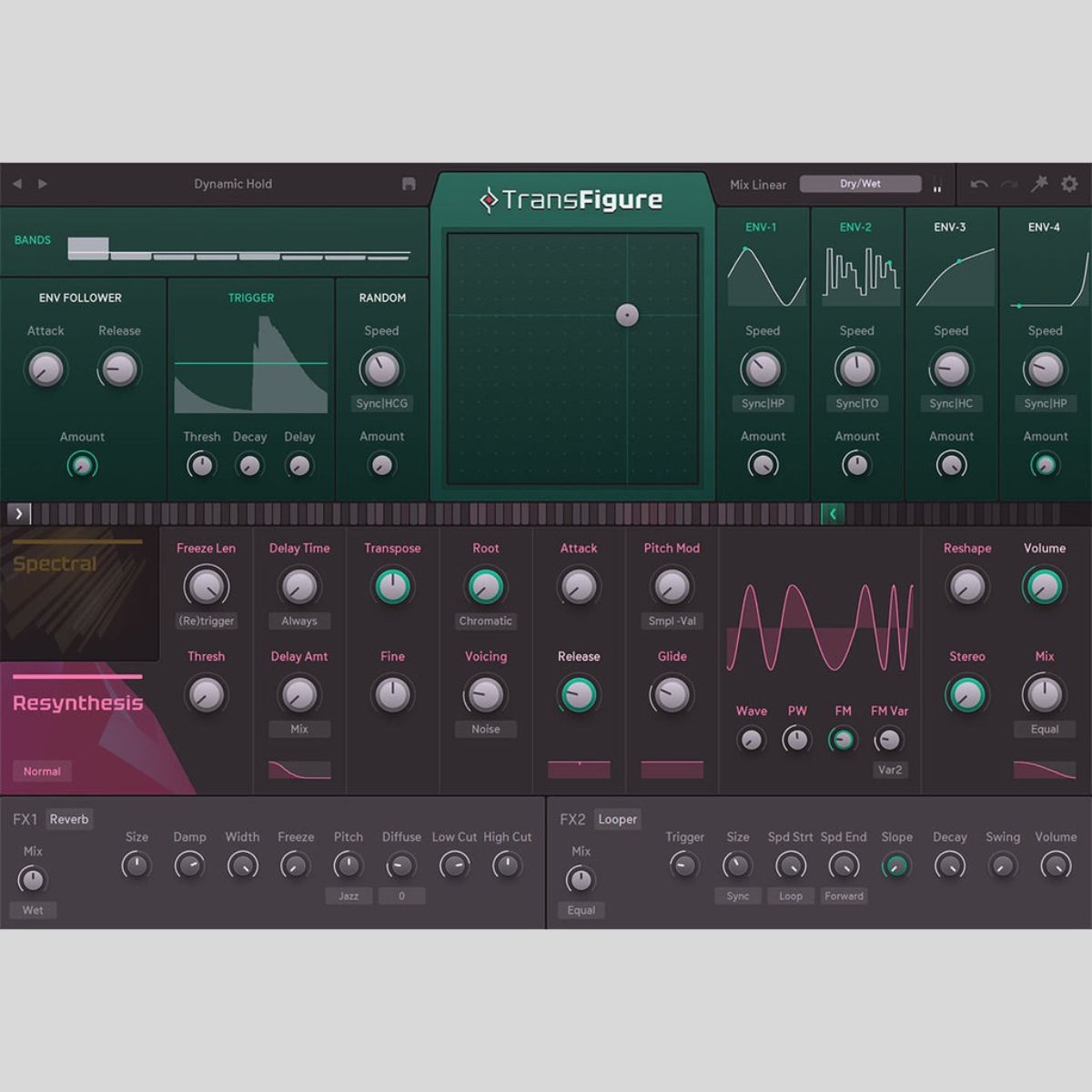The height and width of the screenshot is (1092, 1092).
Task: Click the Resynthesis Volume knob
Action: (1044, 587)
